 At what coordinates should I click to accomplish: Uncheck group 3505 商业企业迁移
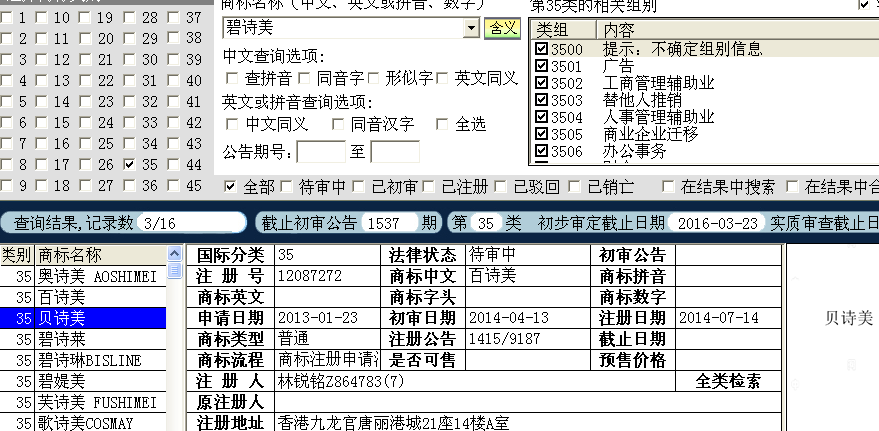pyautogui.click(x=541, y=134)
